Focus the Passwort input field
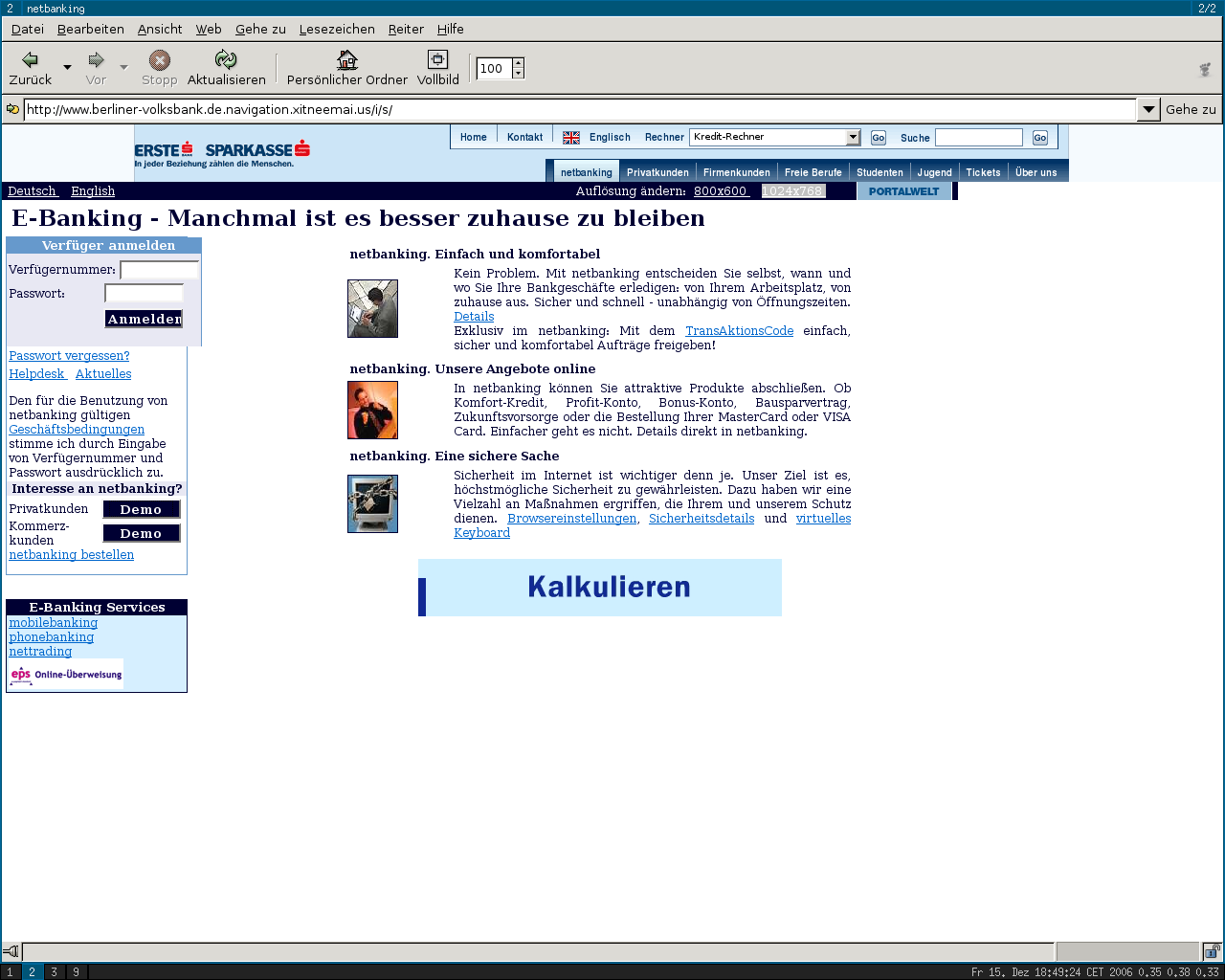1225x980 pixels. [144, 293]
